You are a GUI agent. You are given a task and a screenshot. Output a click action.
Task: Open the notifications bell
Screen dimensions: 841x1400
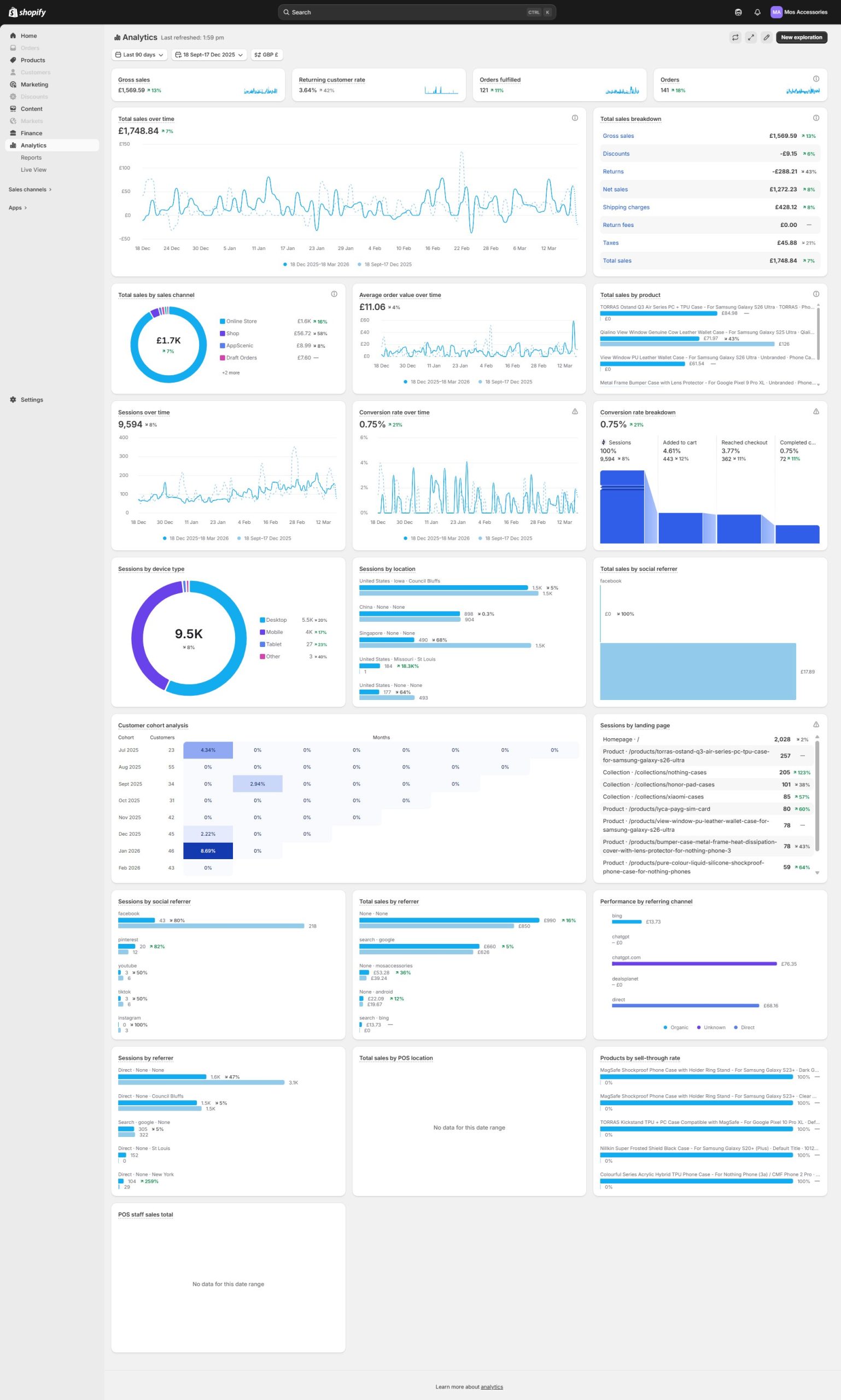[x=757, y=12]
